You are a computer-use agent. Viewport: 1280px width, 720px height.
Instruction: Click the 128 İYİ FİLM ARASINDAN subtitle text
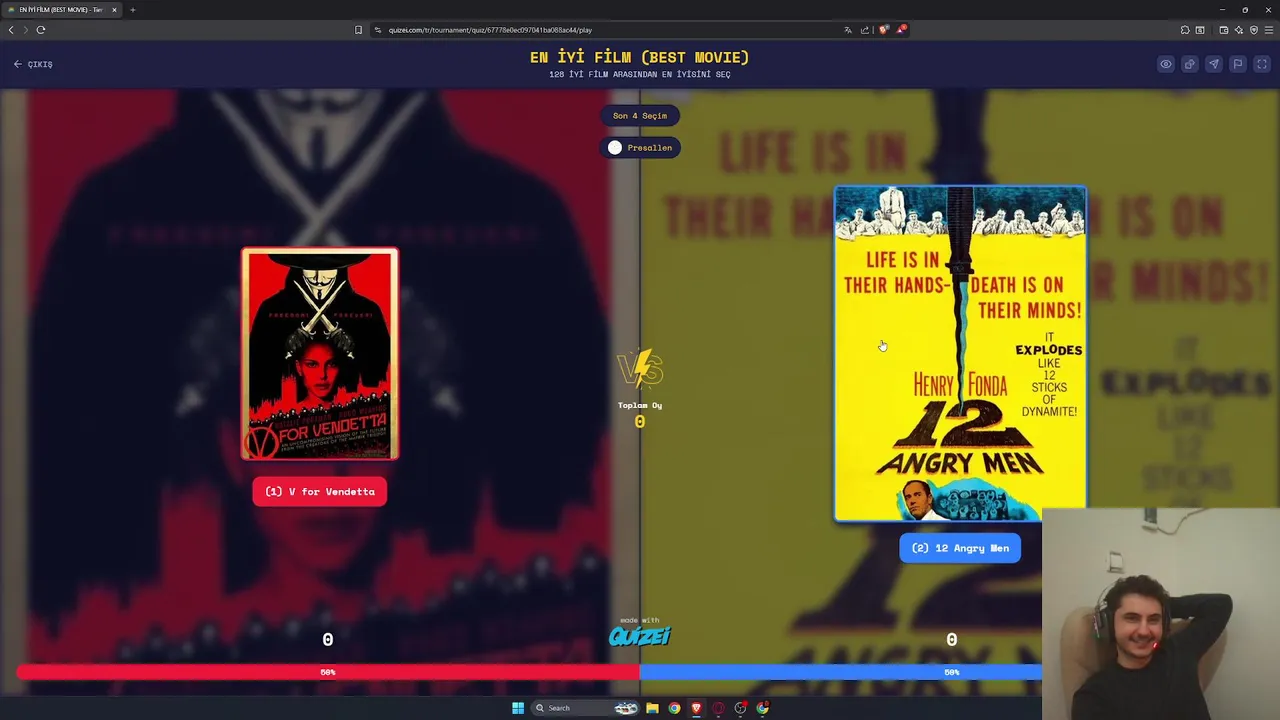pyautogui.click(x=640, y=75)
